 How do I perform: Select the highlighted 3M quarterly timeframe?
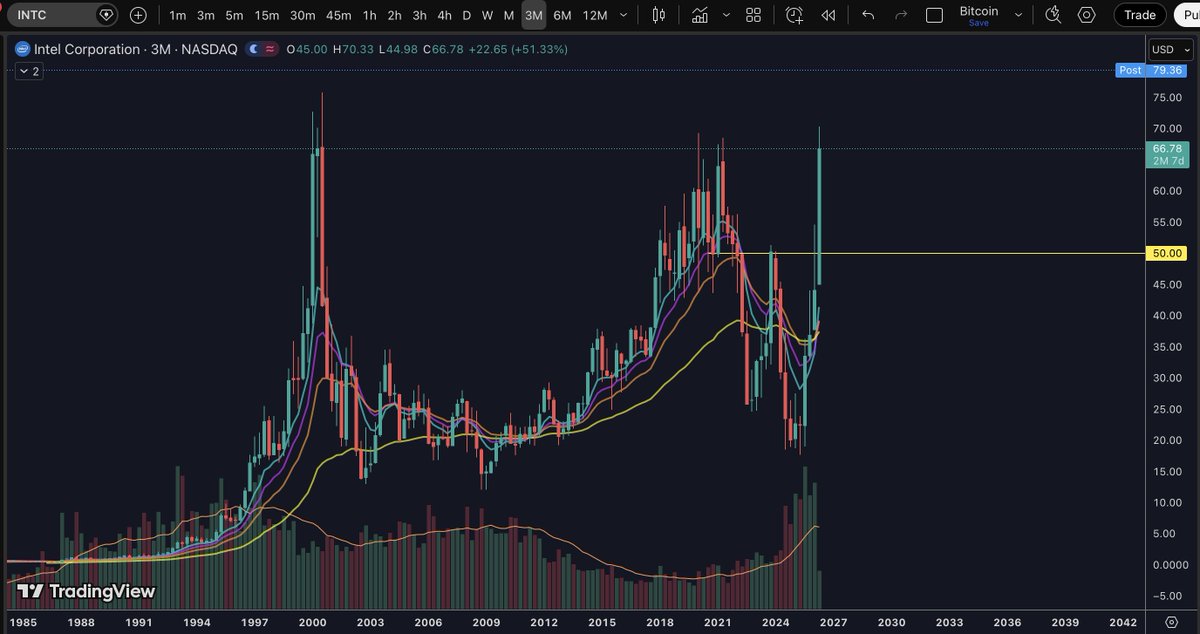(x=534, y=15)
